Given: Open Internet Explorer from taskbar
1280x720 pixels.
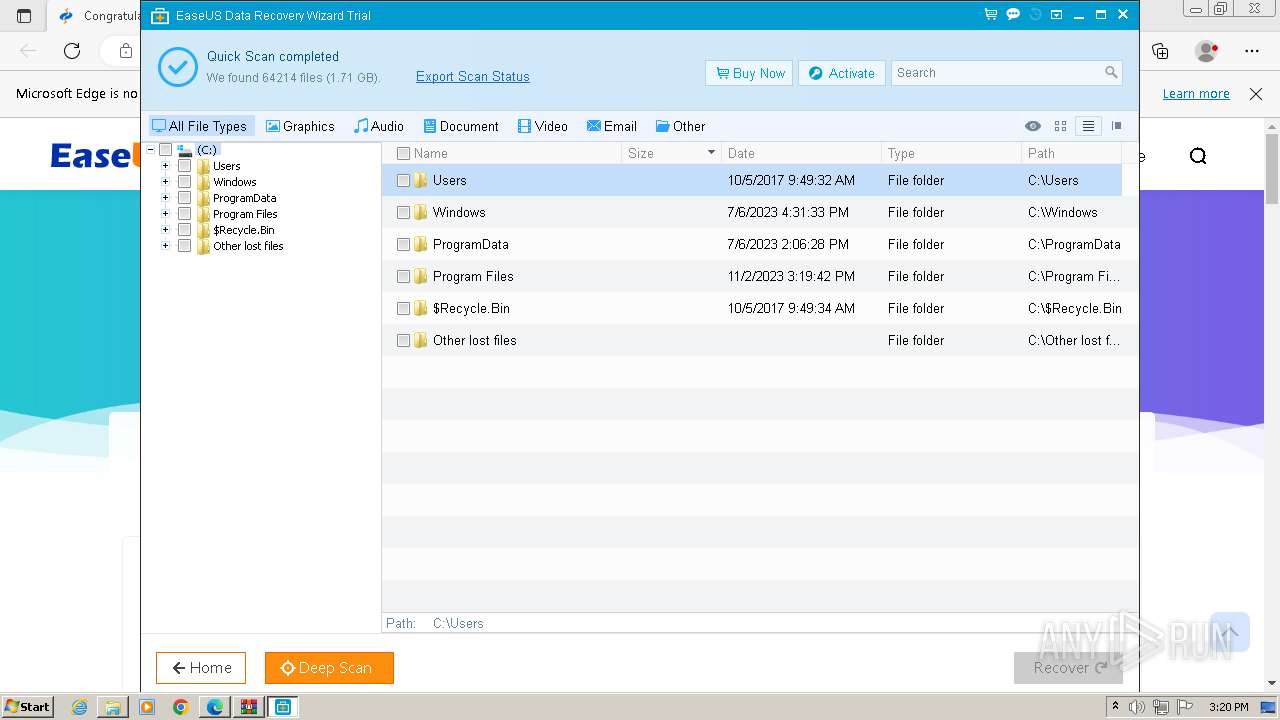Looking at the screenshot, I should pos(79,707).
